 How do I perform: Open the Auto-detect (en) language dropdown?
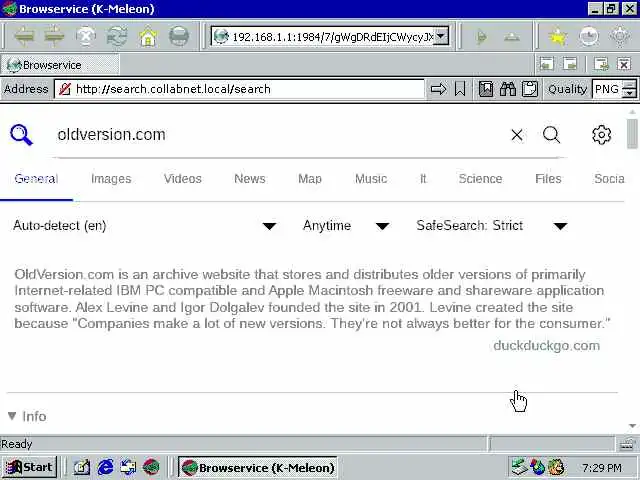coord(145,226)
